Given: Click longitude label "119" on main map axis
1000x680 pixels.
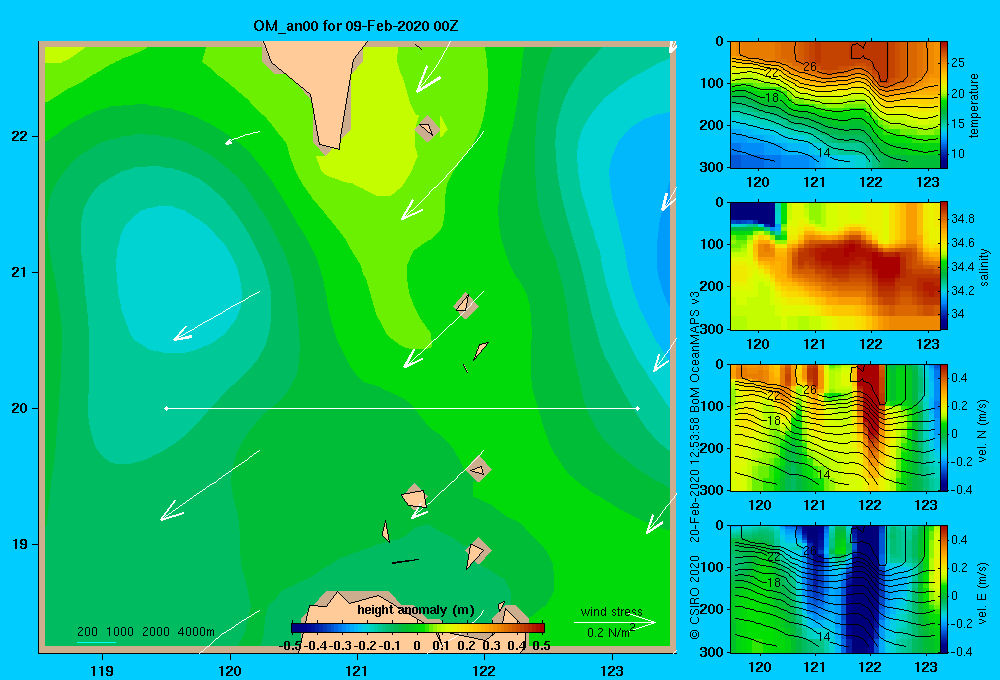Looking at the screenshot, I should pyautogui.click(x=102, y=670).
